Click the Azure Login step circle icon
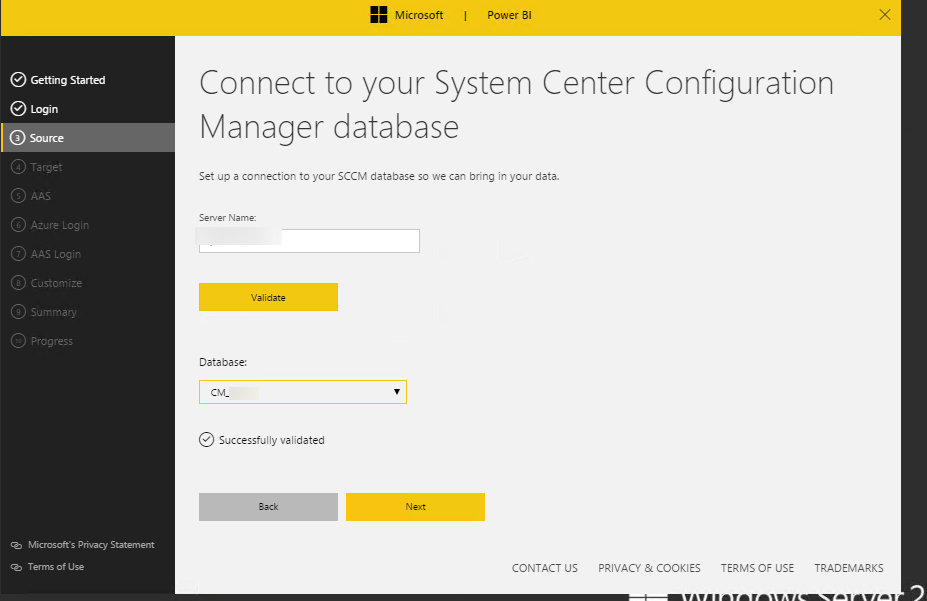The width and height of the screenshot is (927, 601). pos(18,225)
